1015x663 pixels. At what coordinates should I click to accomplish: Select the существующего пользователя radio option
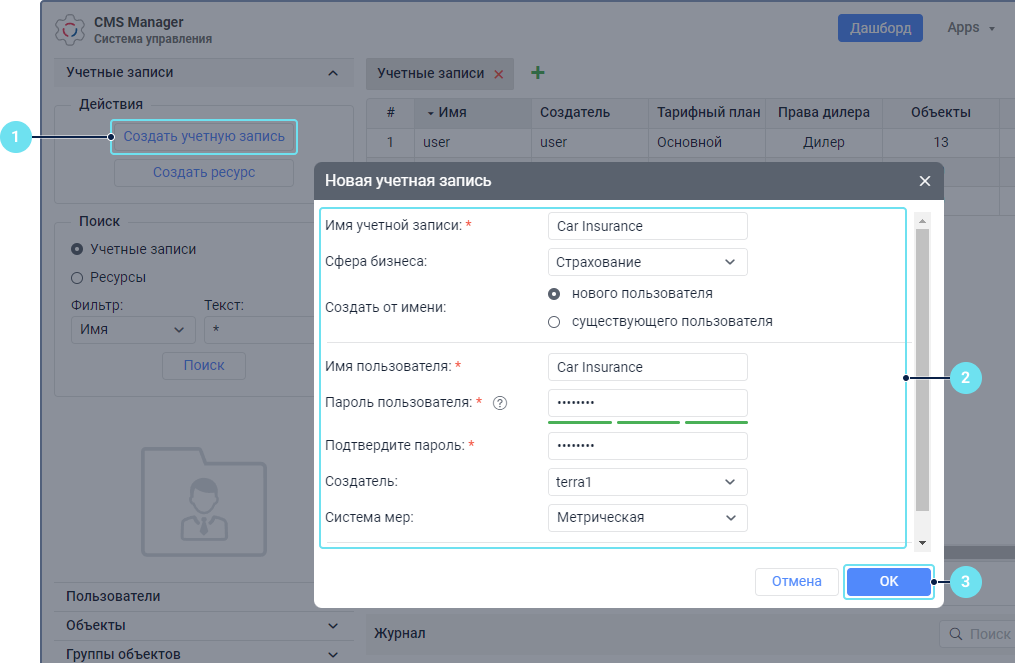[x=554, y=322]
